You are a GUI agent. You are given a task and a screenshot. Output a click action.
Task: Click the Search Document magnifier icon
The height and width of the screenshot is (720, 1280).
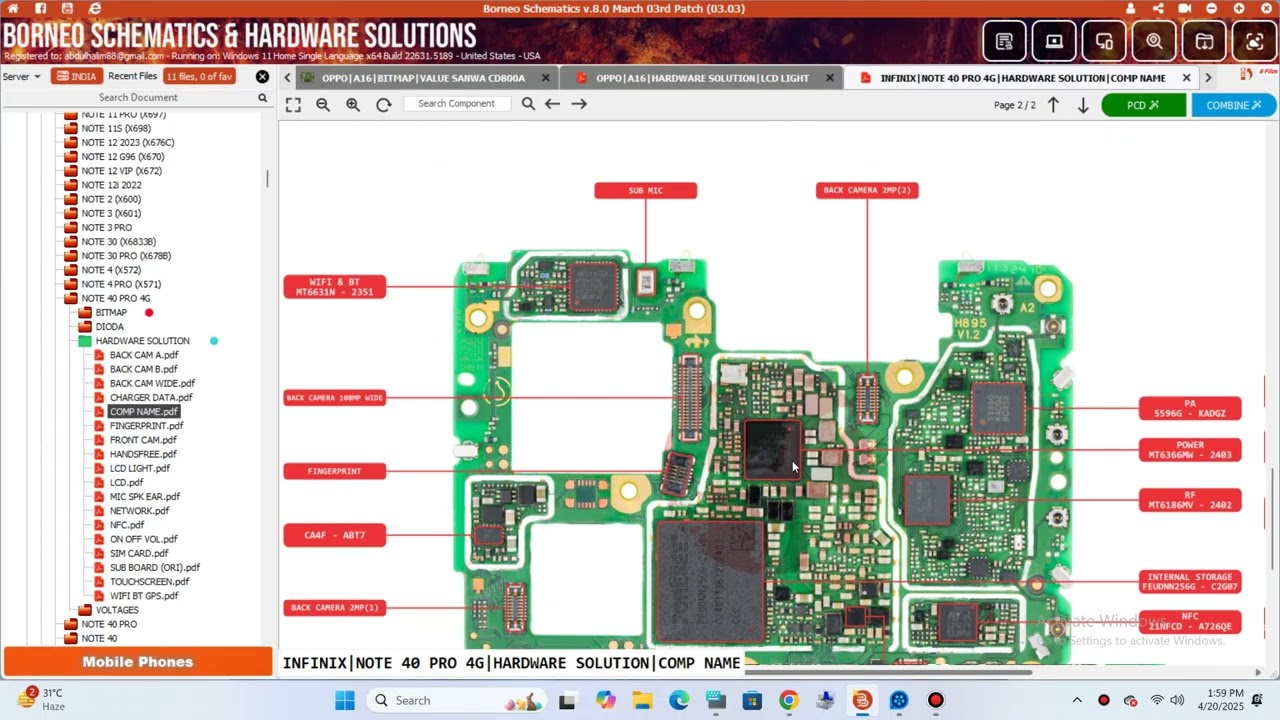click(263, 98)
